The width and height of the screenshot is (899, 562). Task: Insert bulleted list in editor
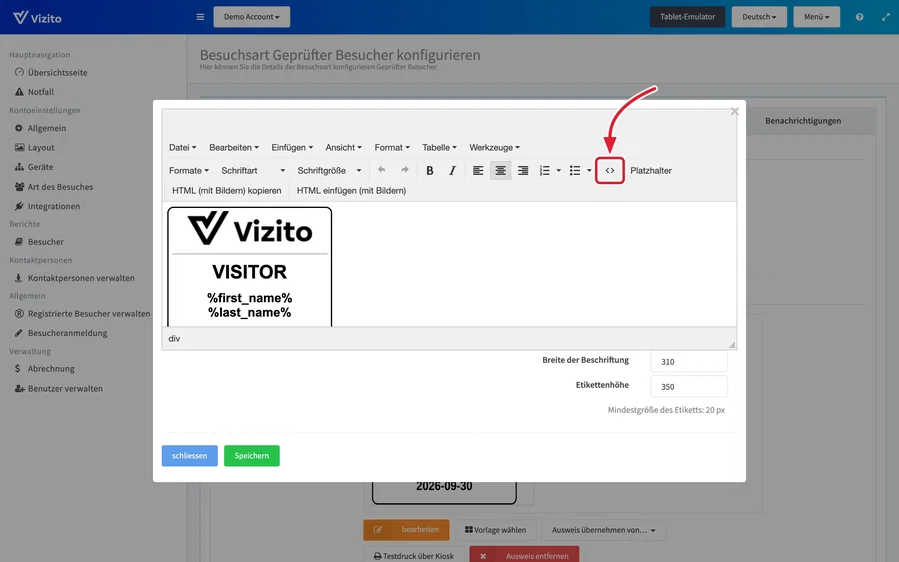574,170
